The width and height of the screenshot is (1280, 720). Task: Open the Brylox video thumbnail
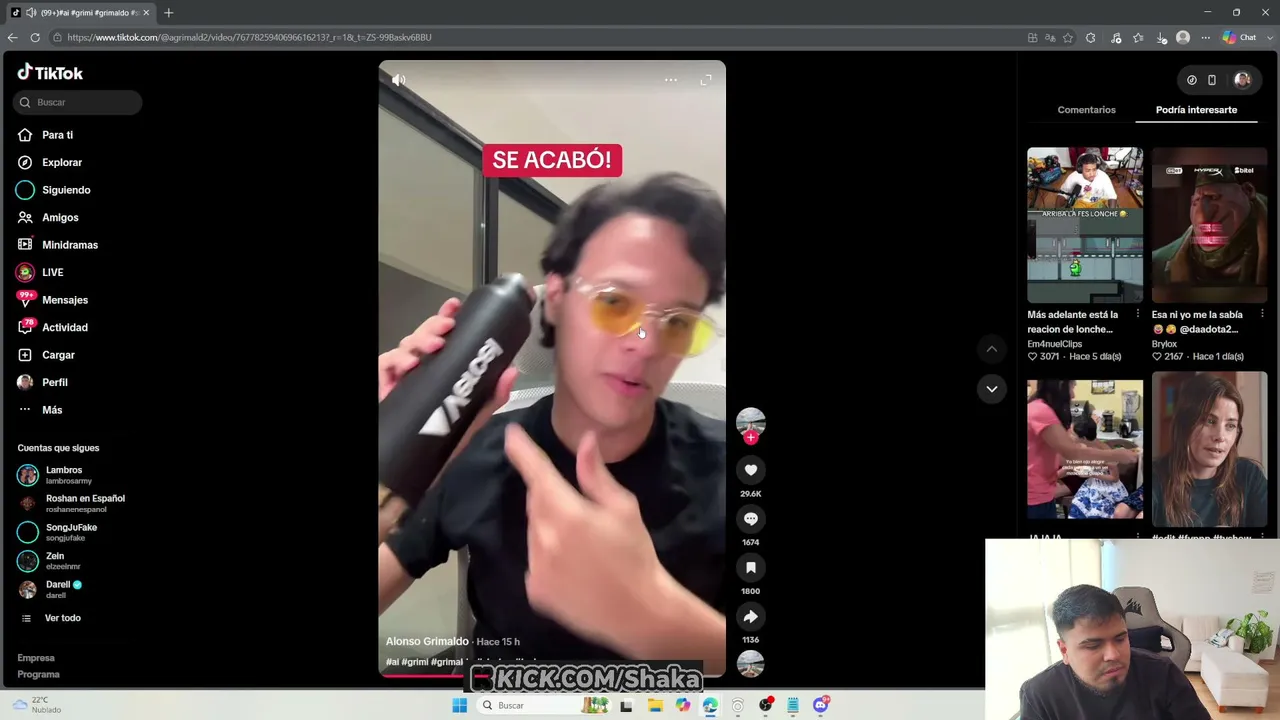[x=1209, y=225]
